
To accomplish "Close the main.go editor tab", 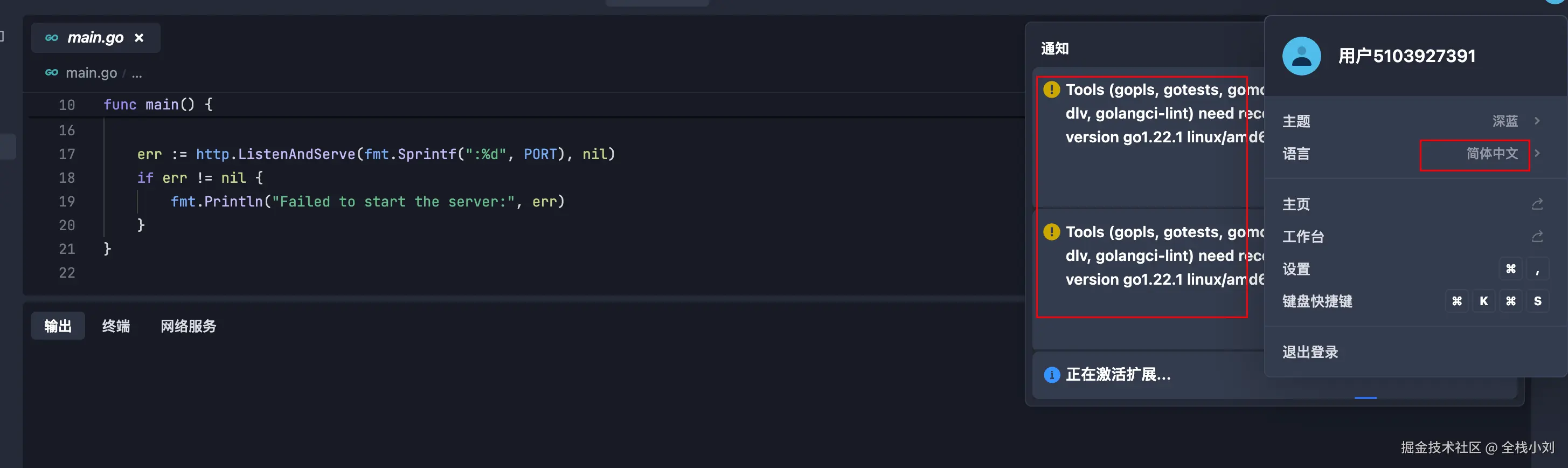I will [x=139, y=38].
